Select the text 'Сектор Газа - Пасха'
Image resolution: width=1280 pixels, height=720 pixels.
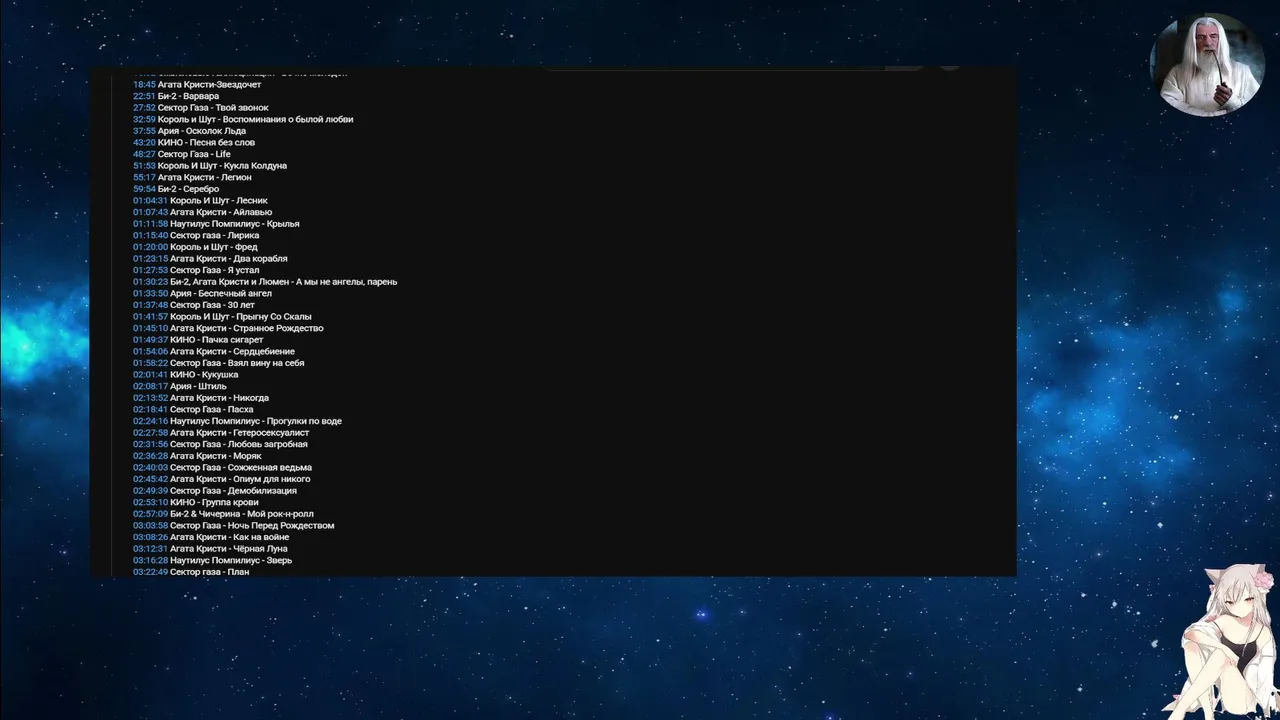(212, 410)
